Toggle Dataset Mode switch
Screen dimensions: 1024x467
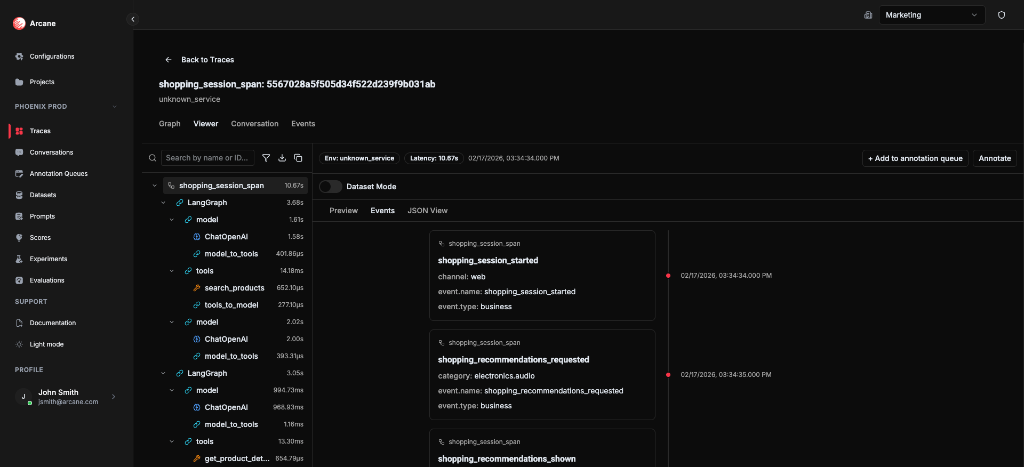tap(330, 187)
